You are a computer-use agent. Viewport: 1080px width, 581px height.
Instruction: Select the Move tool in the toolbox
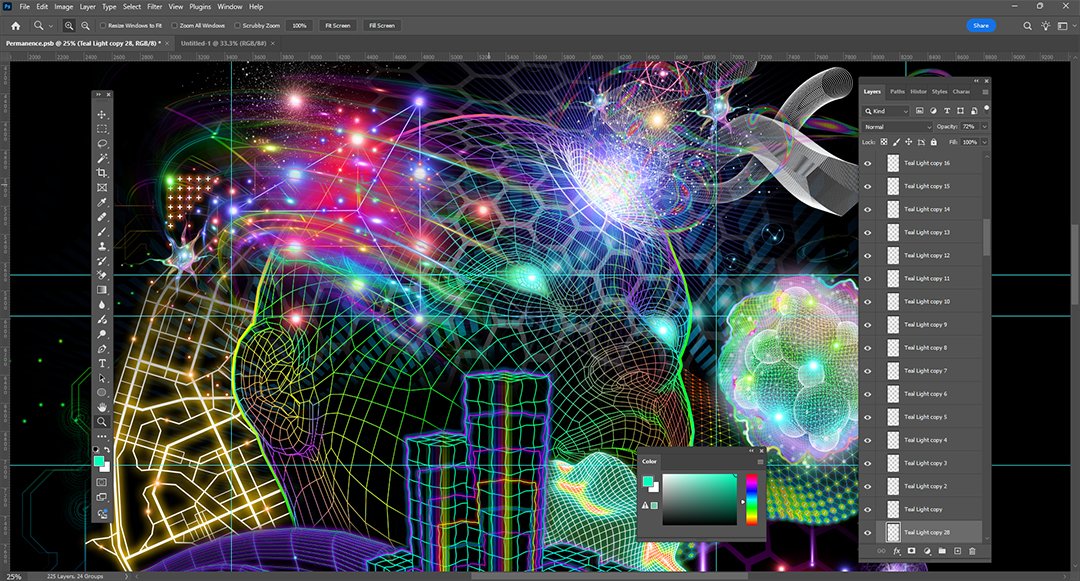click(x=102, y=115)
